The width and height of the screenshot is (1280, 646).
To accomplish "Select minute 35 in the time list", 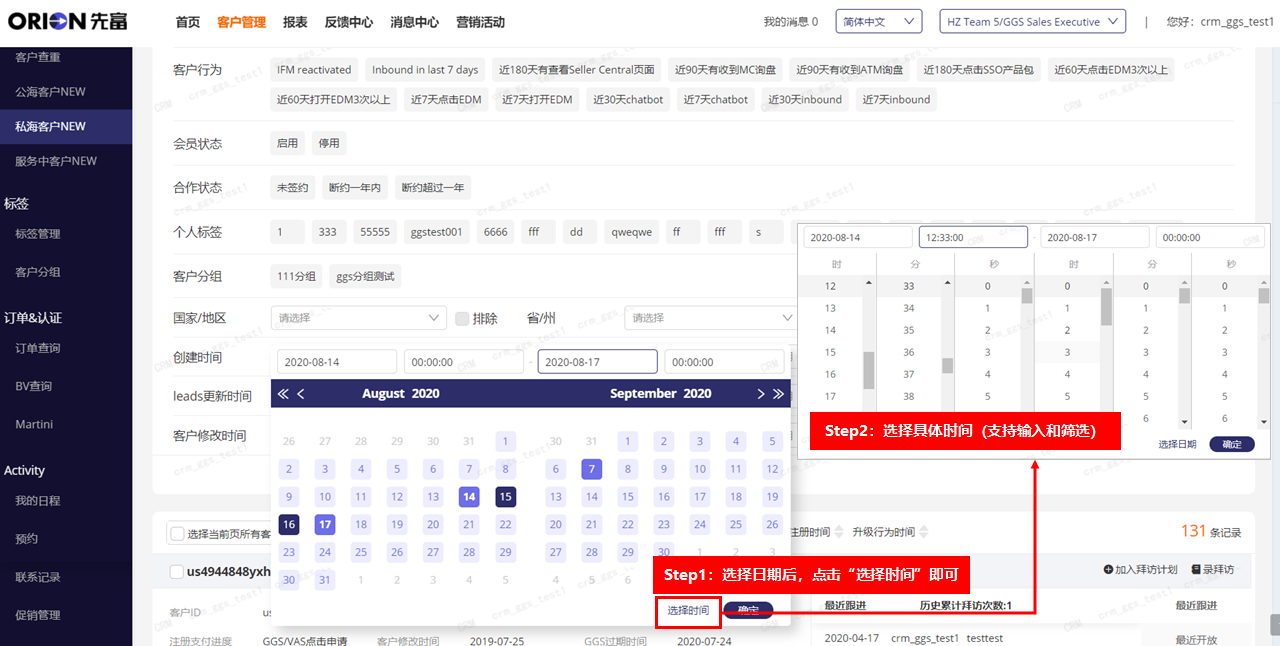I will (908, 330).
